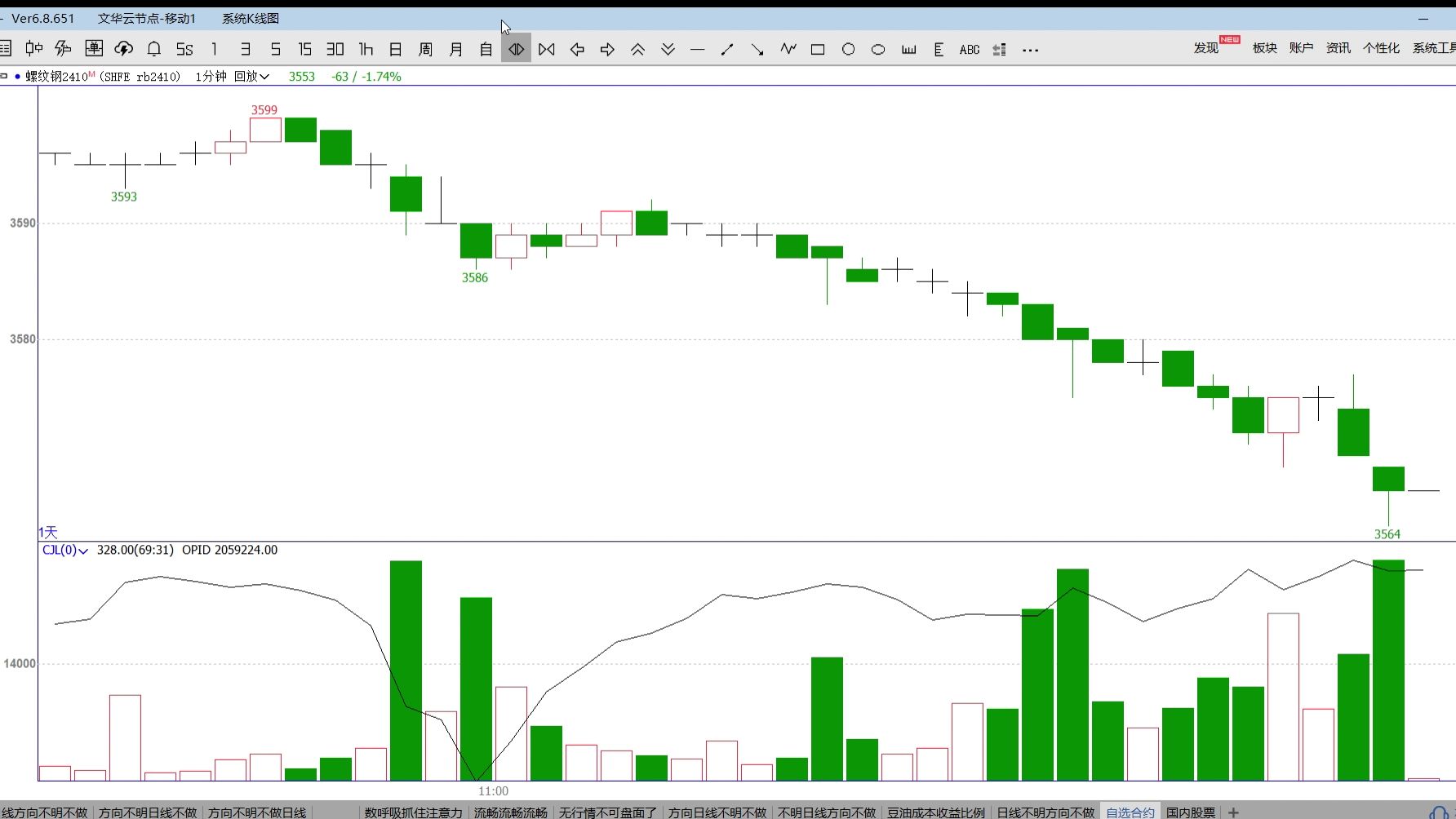Viewport: 1456px width, 819px height.
Task: Add a new tab with plus button
Action: click(1233, 812)
